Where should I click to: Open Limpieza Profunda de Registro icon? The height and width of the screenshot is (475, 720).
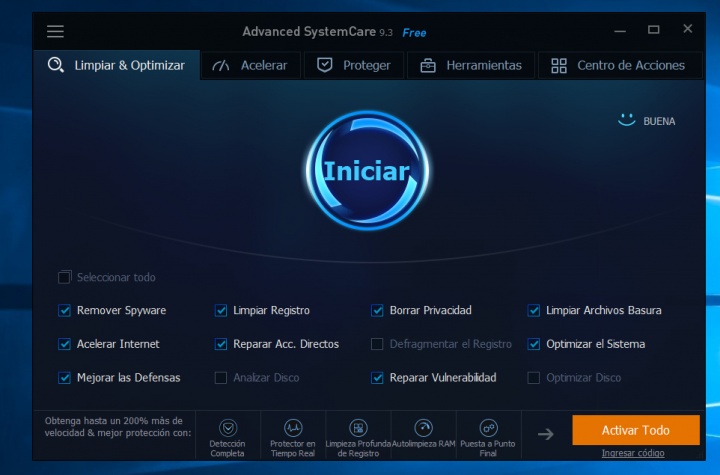358,428
